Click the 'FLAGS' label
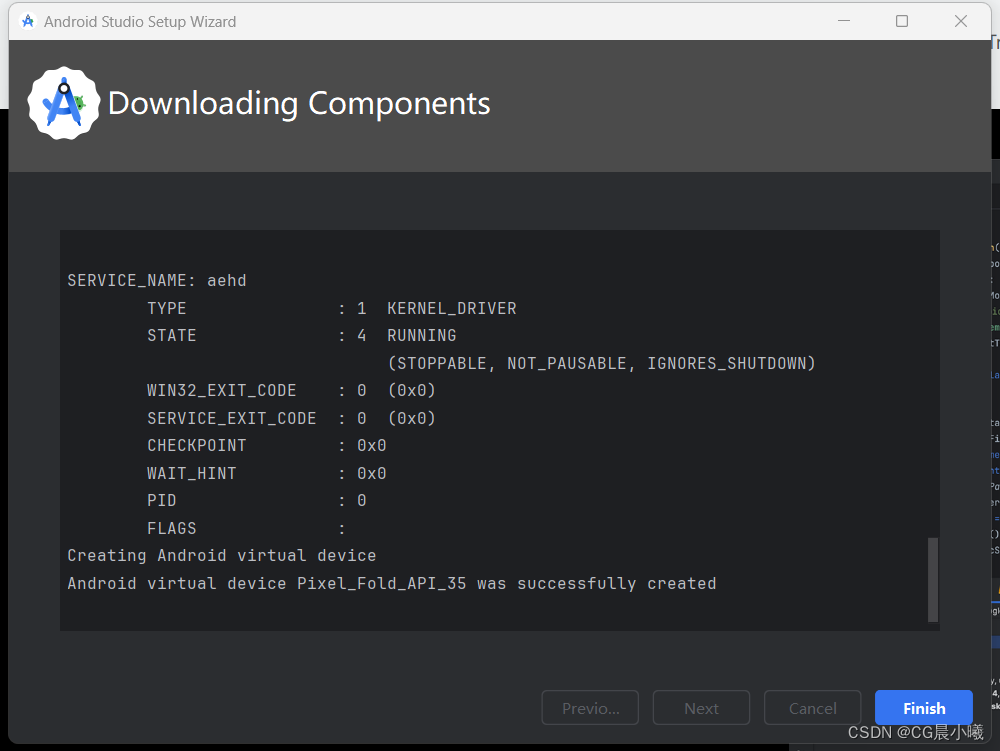Viewport: 1000px width, 751px height. point(172,529)
